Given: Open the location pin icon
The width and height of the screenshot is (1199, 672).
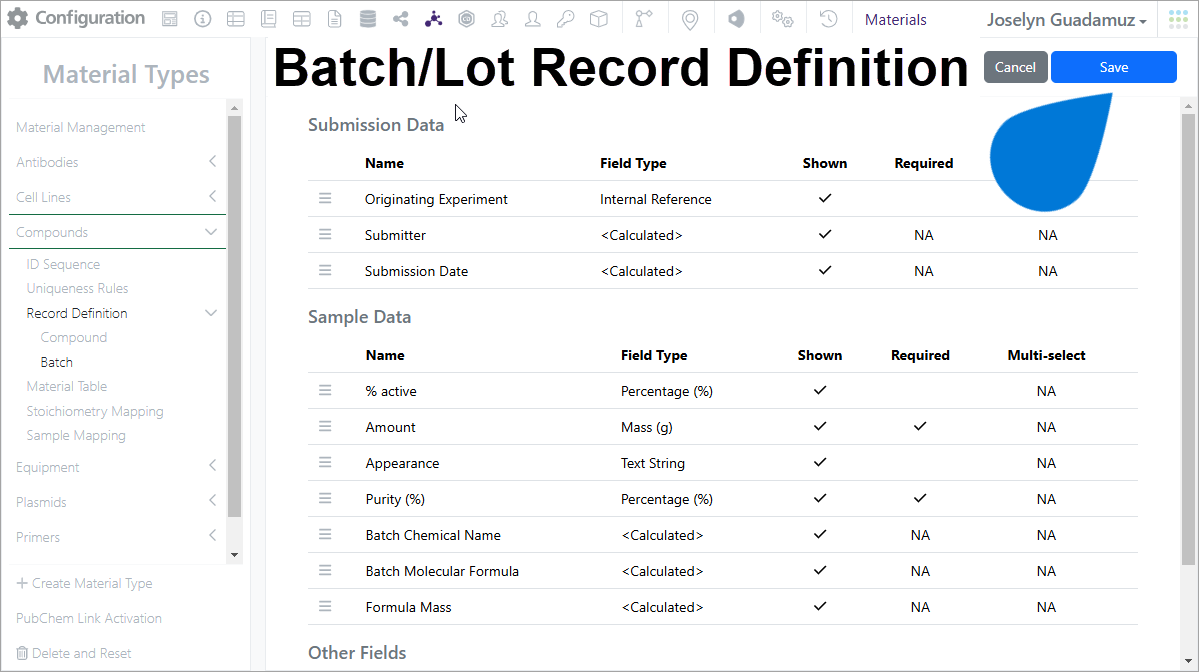Looking at the screenshot, I should tap(690, 20).
